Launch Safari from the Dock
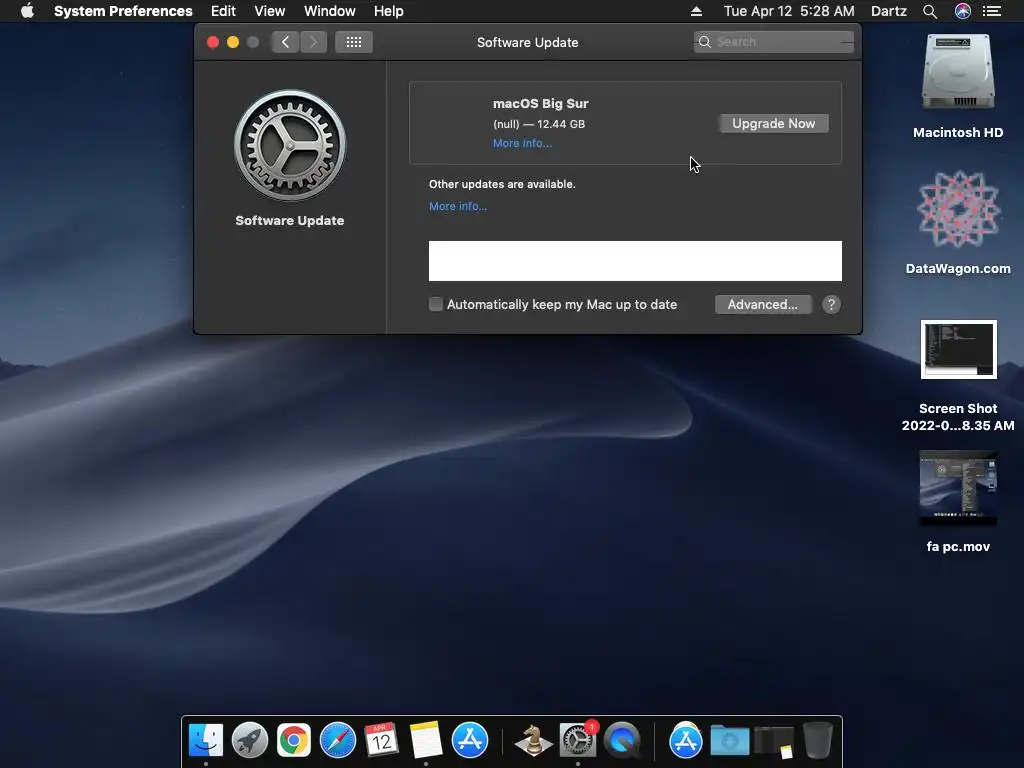The width and height of the screenshot is (1024, 768). pos(338,741)
